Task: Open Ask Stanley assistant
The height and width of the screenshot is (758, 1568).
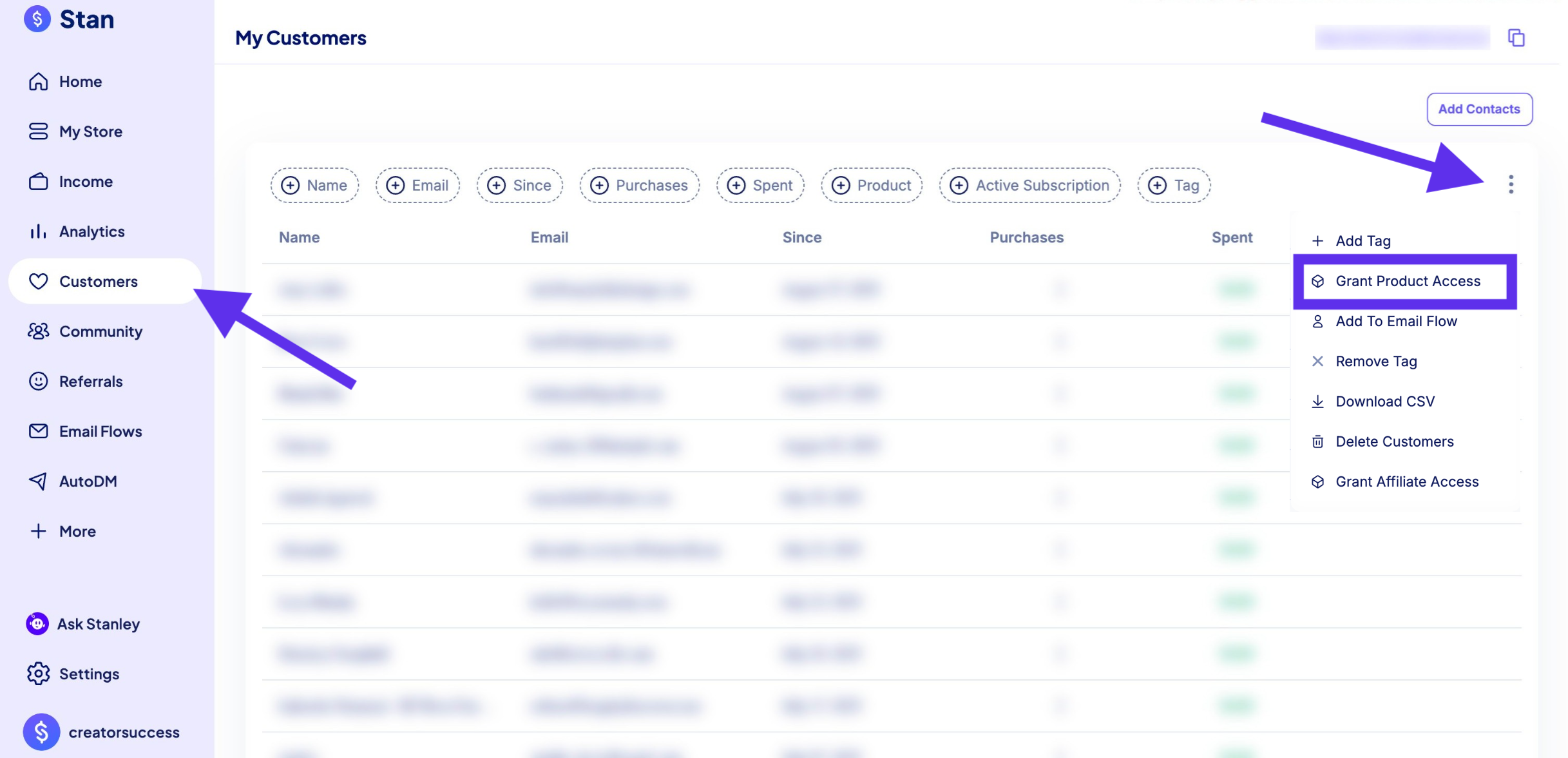Action: click(83, 624)
